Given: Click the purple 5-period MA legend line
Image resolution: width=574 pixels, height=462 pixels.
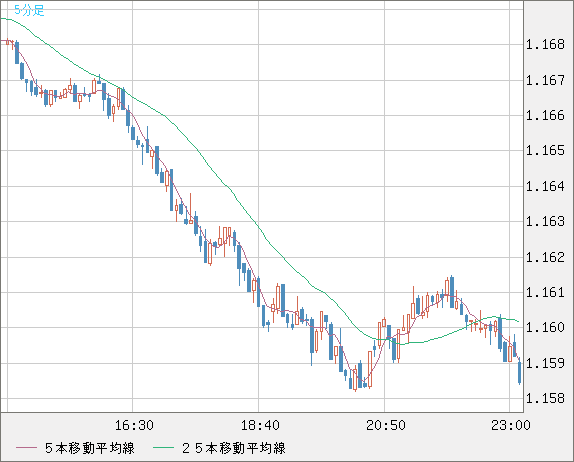Looking at the screenshot, I should pos(26,448).
